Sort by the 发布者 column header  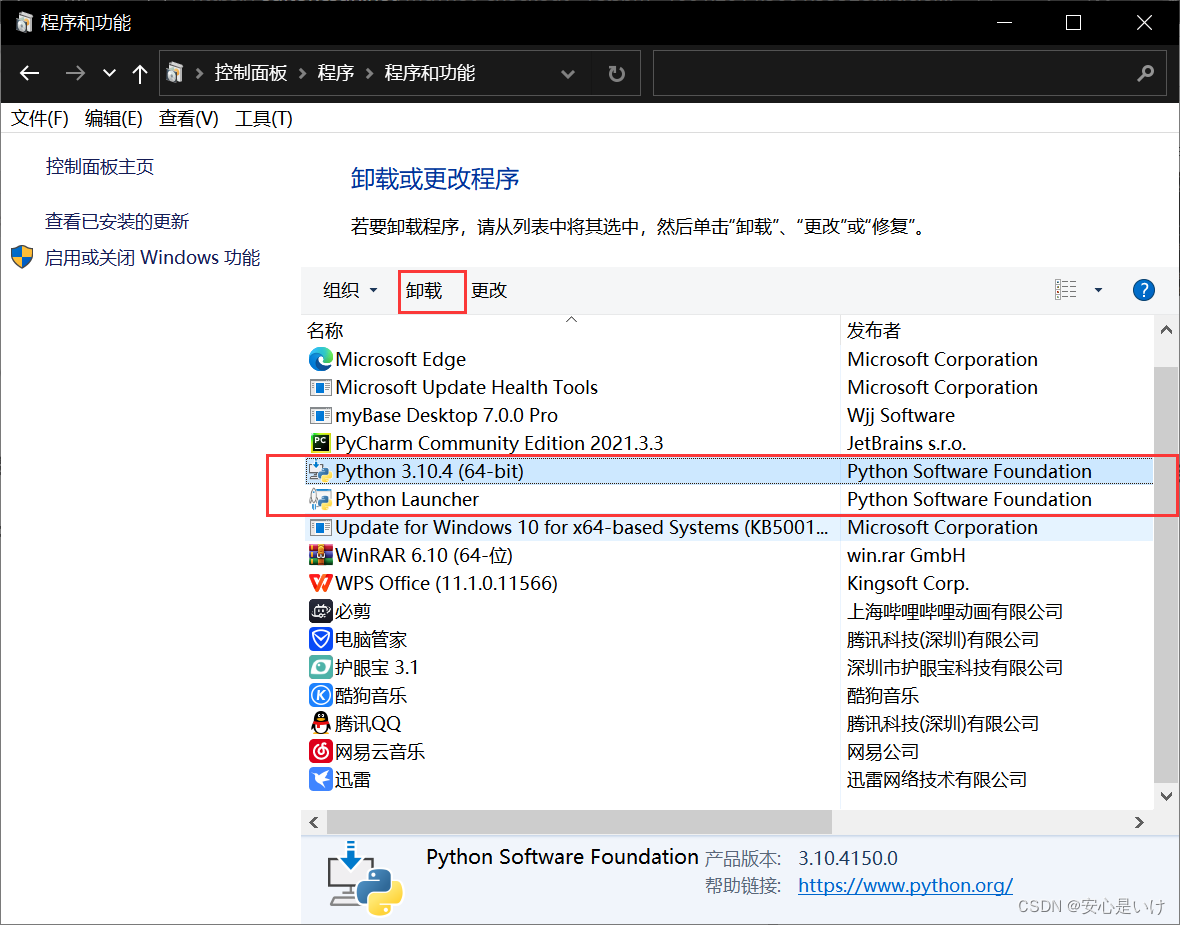coord(874,330)
